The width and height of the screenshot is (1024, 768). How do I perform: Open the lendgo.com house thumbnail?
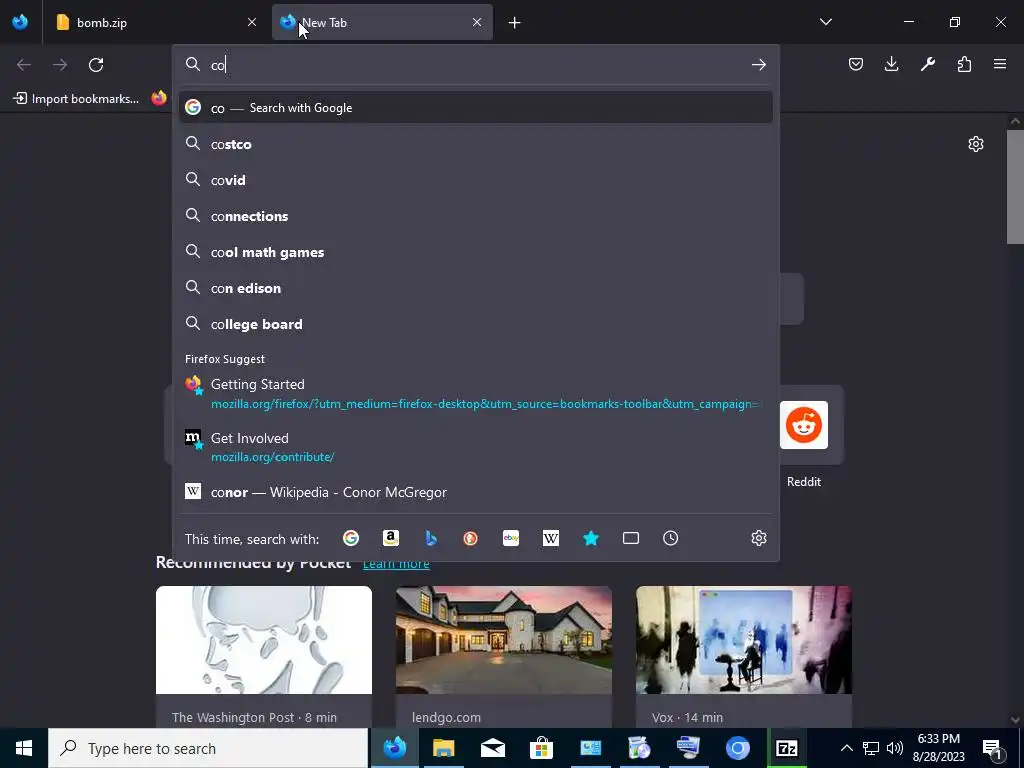504,640
